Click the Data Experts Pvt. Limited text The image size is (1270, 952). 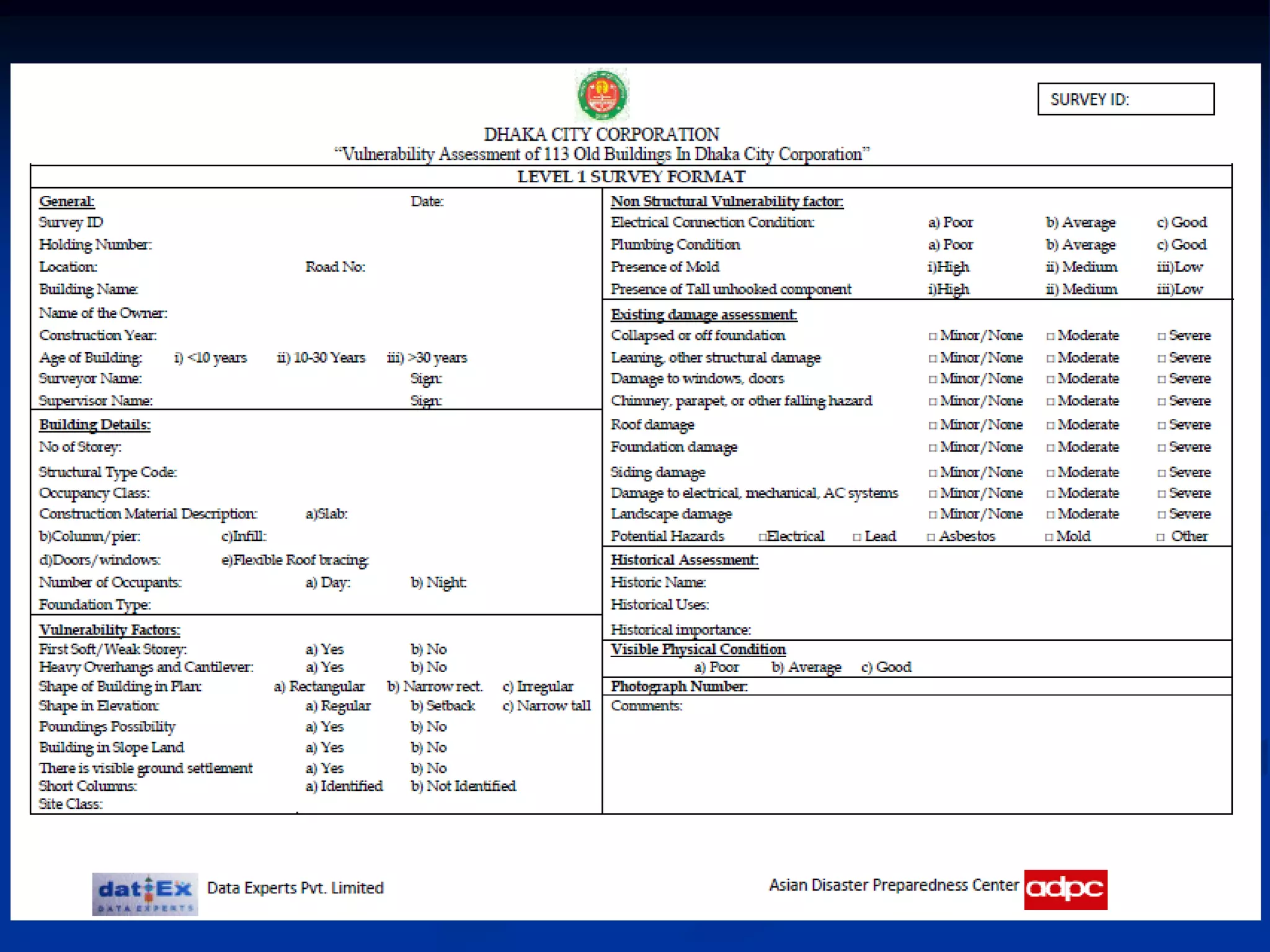tap(295, 888)
